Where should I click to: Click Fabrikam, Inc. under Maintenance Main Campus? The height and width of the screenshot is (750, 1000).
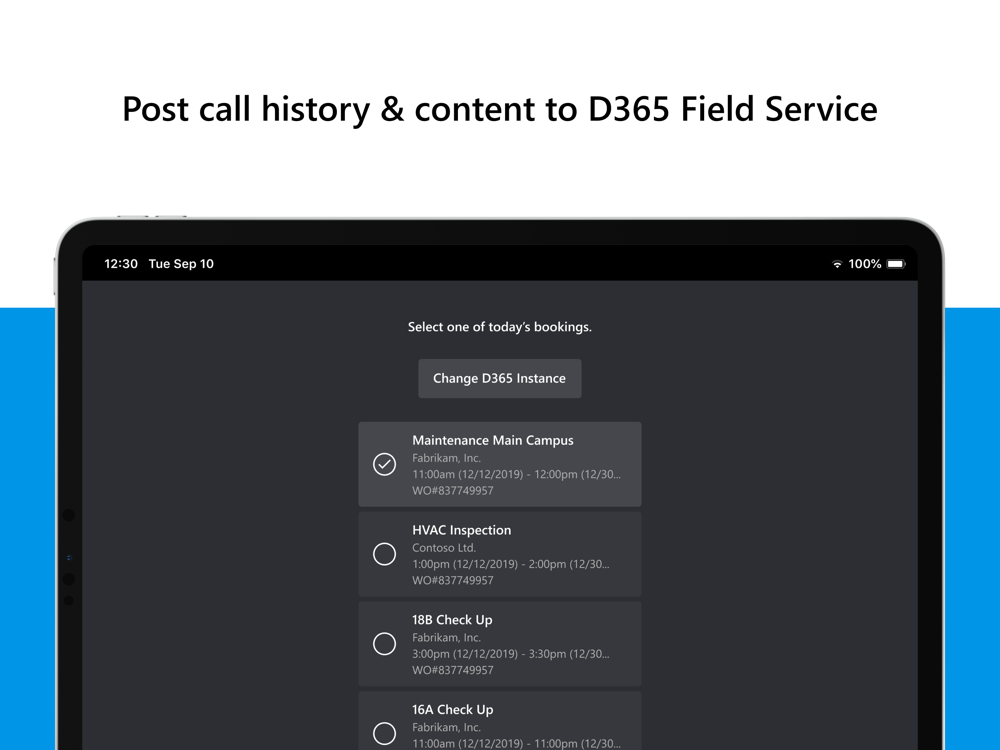446,458
